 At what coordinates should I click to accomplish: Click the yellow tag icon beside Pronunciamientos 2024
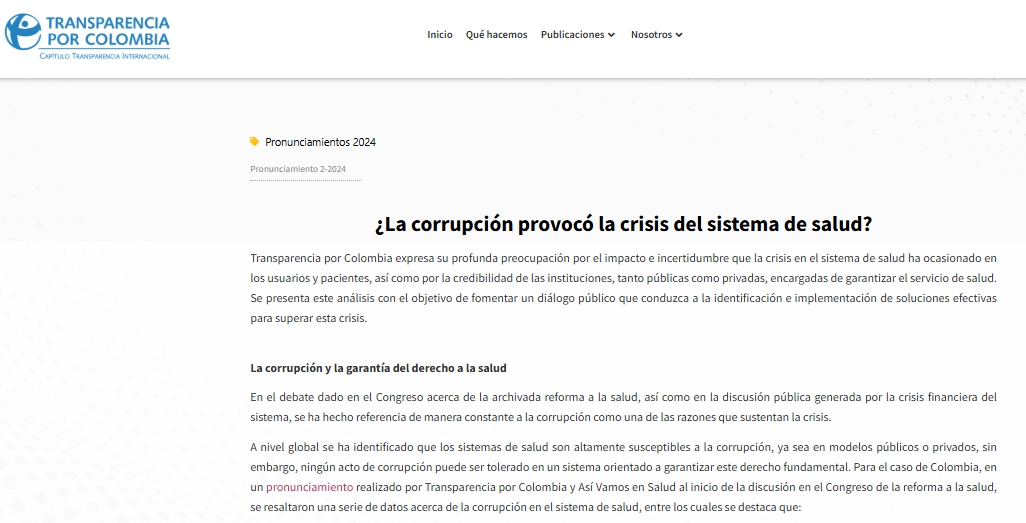click(255, 141)
